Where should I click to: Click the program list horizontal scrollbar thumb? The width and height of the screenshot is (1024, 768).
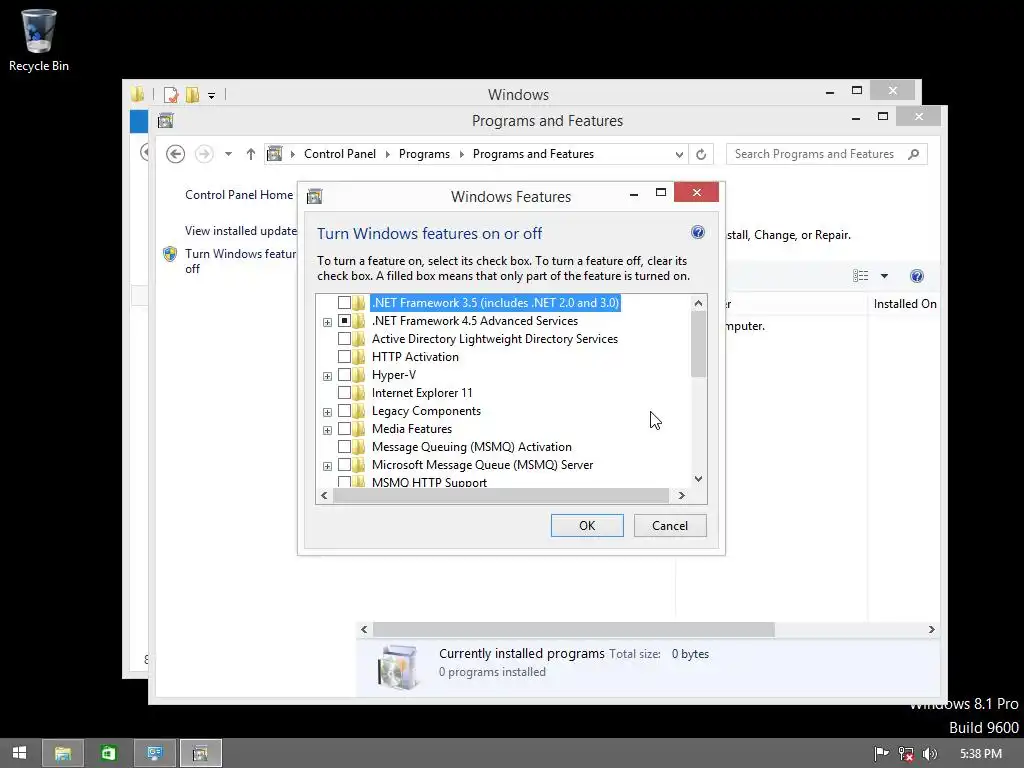click(573, 630)
